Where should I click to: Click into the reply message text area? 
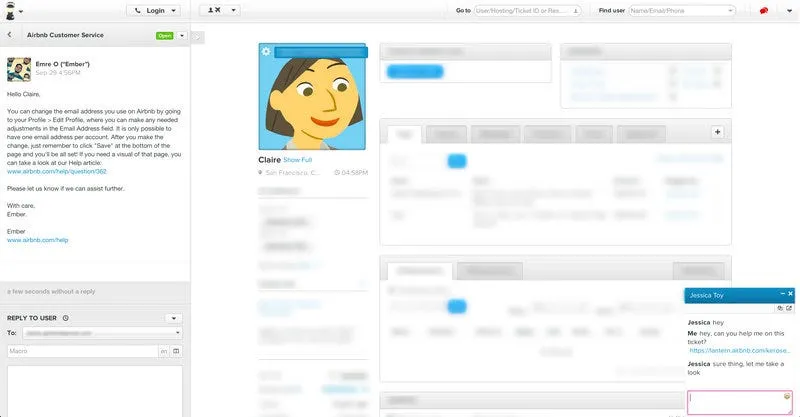point(95,391)
